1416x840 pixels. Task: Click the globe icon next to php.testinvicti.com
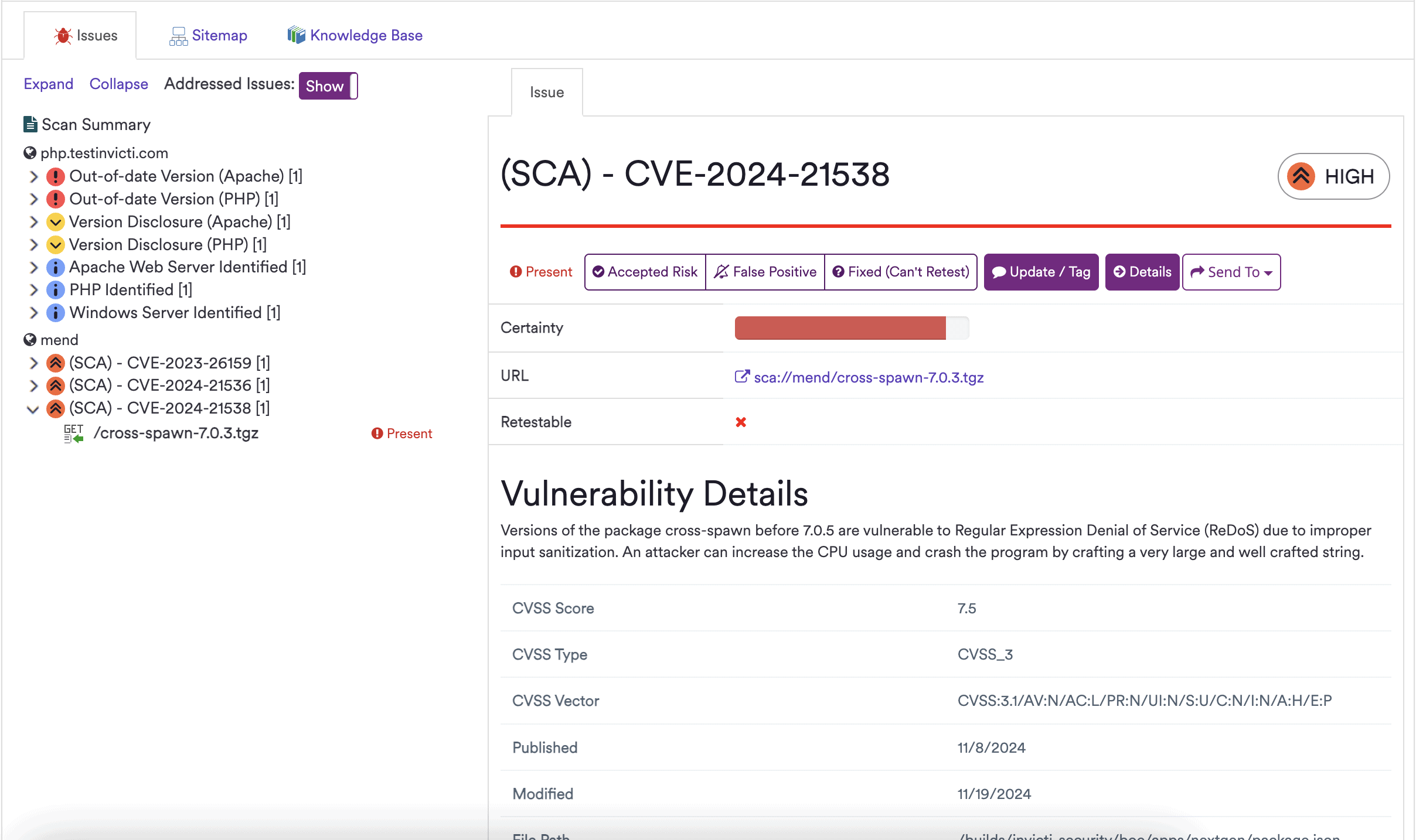tap(30, 152)
